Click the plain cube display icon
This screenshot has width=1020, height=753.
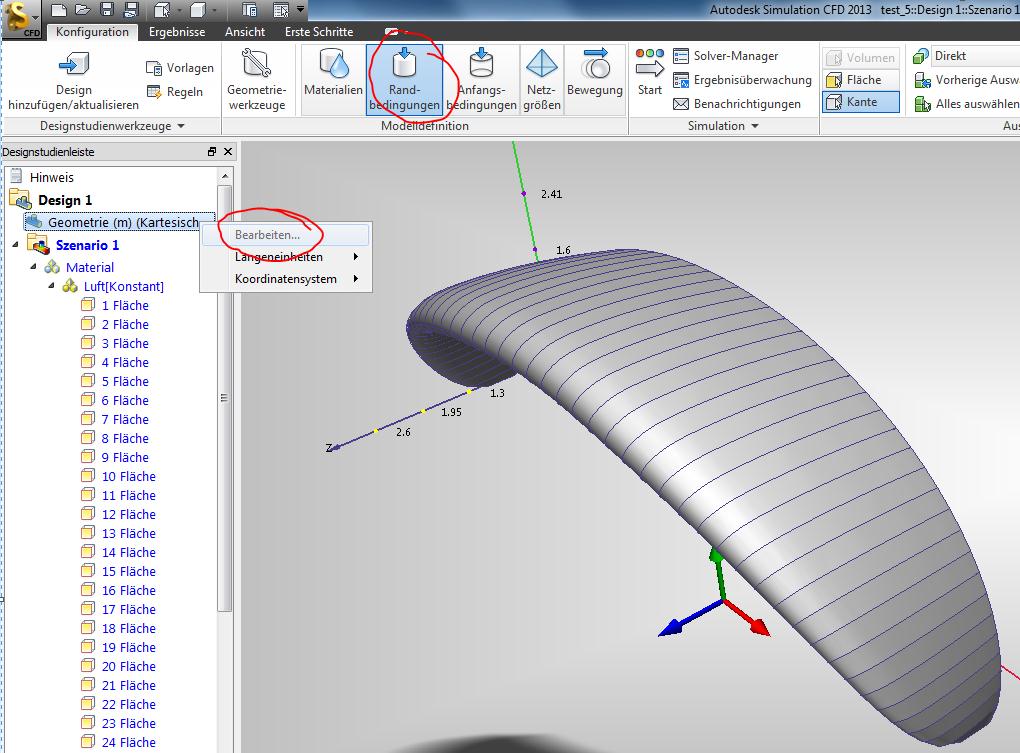click(198, 9)
